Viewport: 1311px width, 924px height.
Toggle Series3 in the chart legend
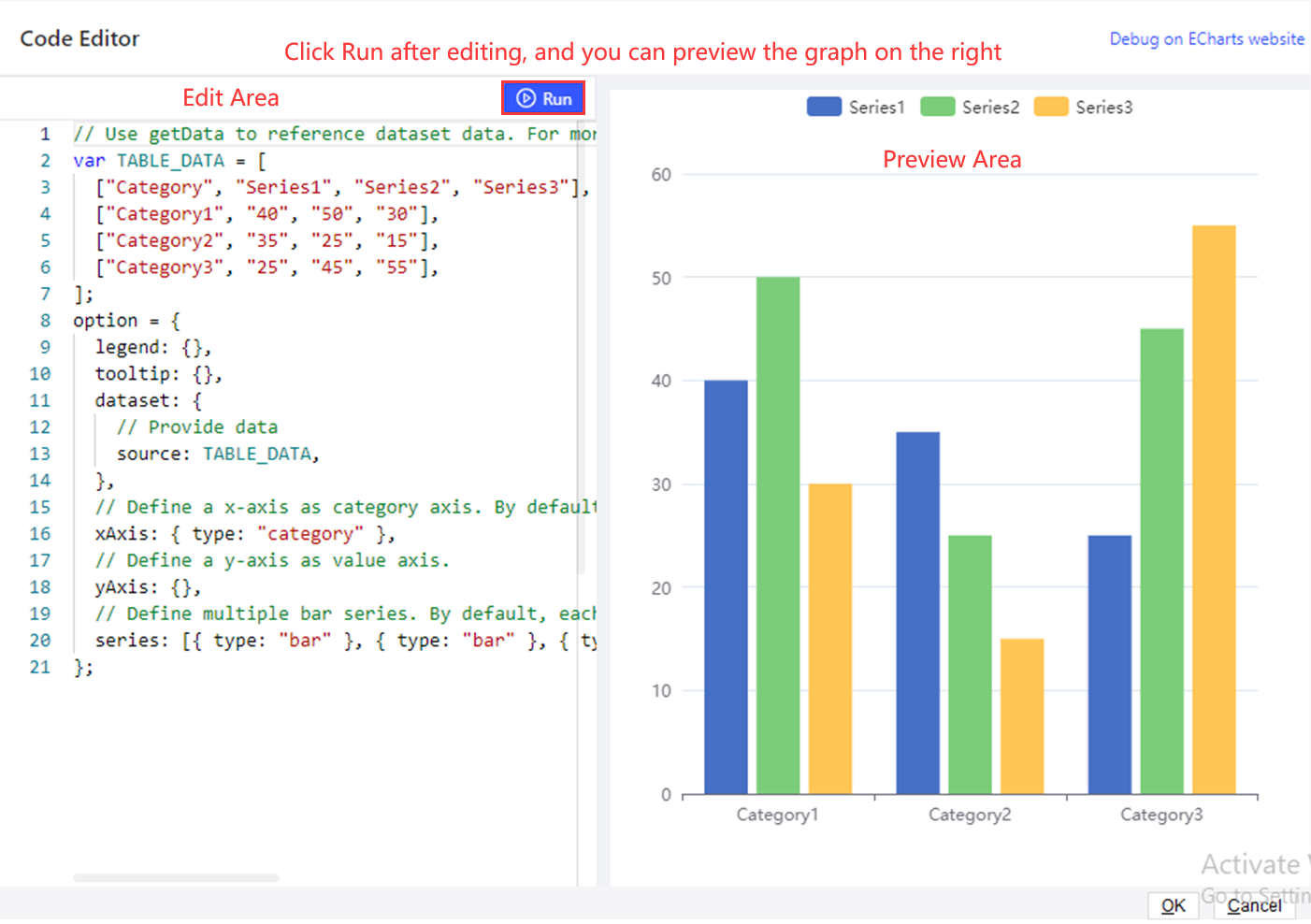coord(1103,108)
